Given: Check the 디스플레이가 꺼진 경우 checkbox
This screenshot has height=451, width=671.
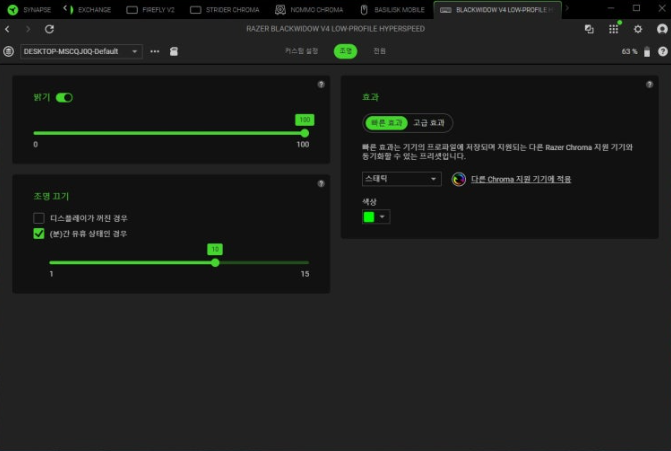Looking at the screenshot, I should [x=39, y=218].
